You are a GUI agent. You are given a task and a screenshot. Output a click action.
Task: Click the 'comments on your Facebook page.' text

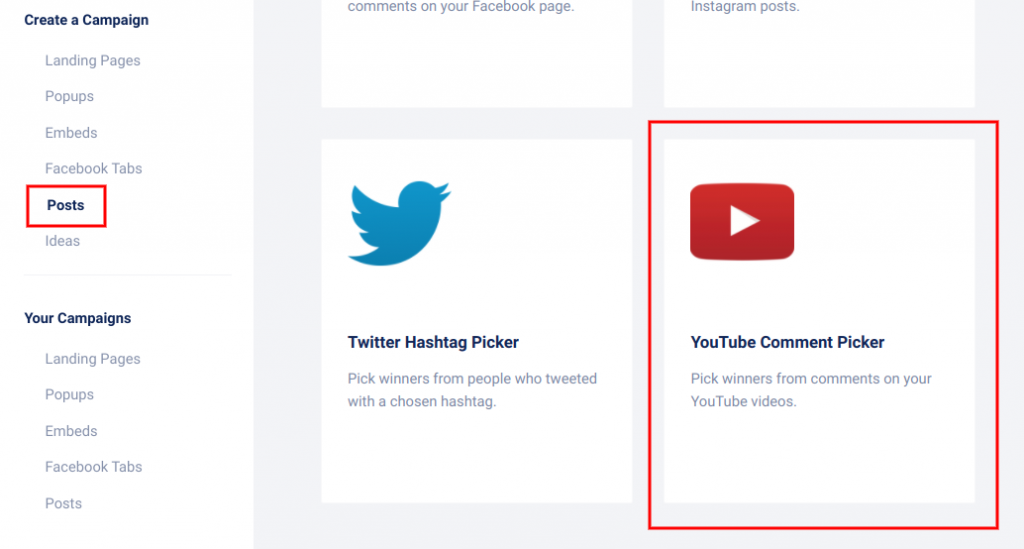click(x=460, y=7)
